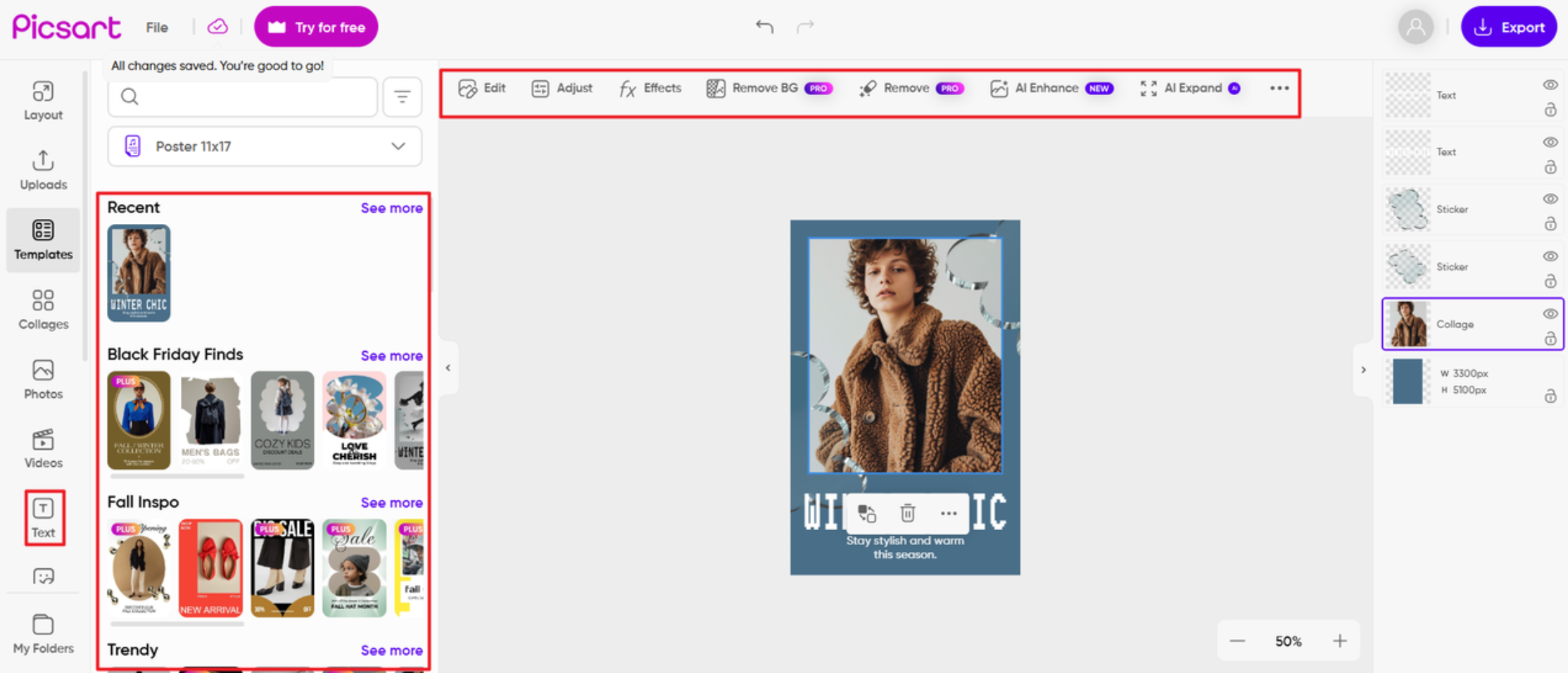
Task: Select the Photos panel
Action: pyautogui.click(x=43, y=379)
